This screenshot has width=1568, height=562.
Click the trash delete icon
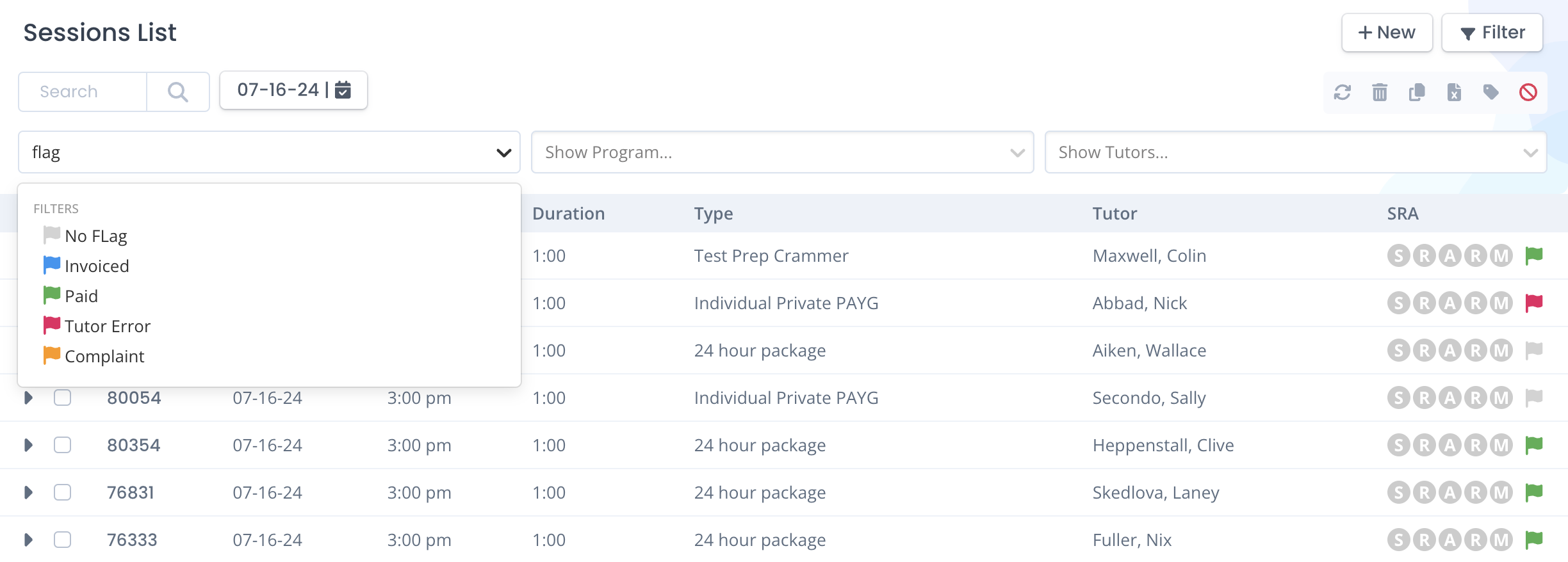[1380, 92]
